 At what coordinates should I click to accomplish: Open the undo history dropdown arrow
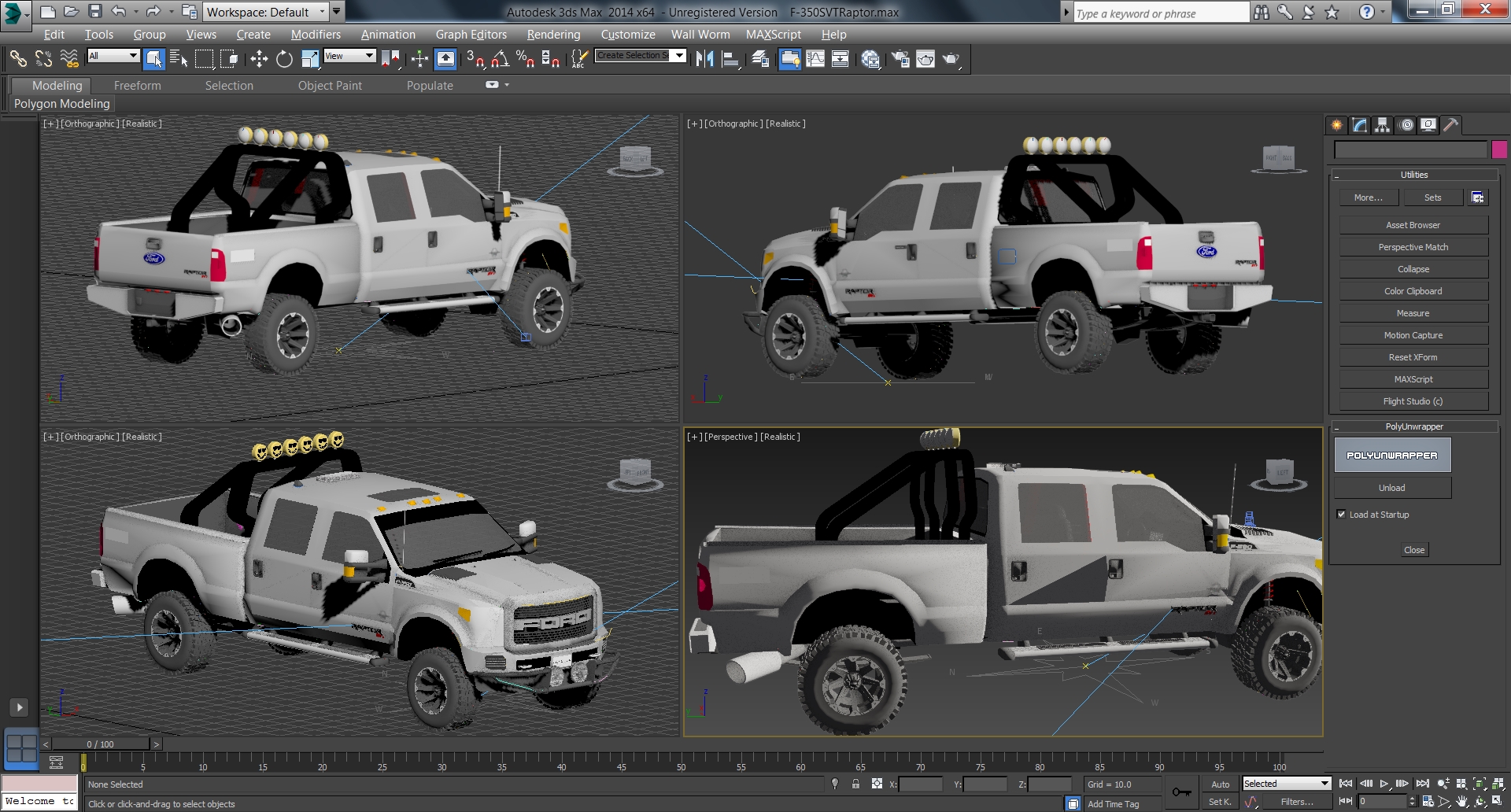pyautogui.click(x=135, y=12)
